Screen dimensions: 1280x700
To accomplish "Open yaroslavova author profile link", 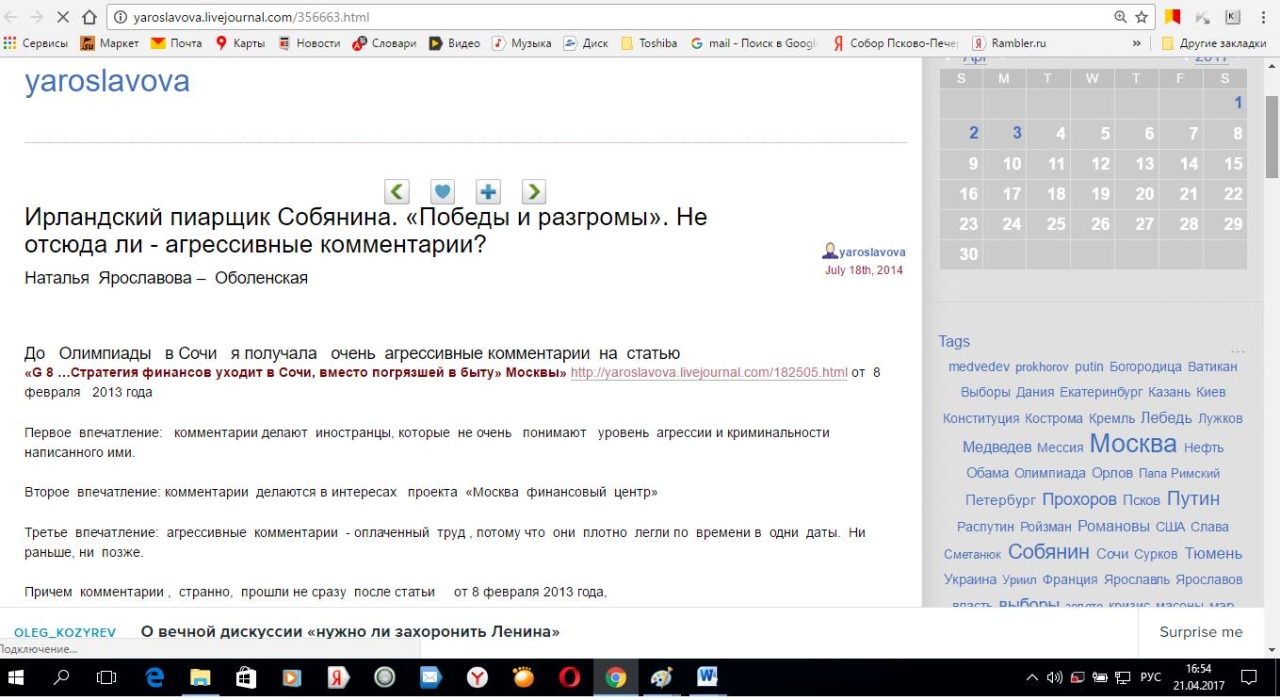I will click(872, 252).
